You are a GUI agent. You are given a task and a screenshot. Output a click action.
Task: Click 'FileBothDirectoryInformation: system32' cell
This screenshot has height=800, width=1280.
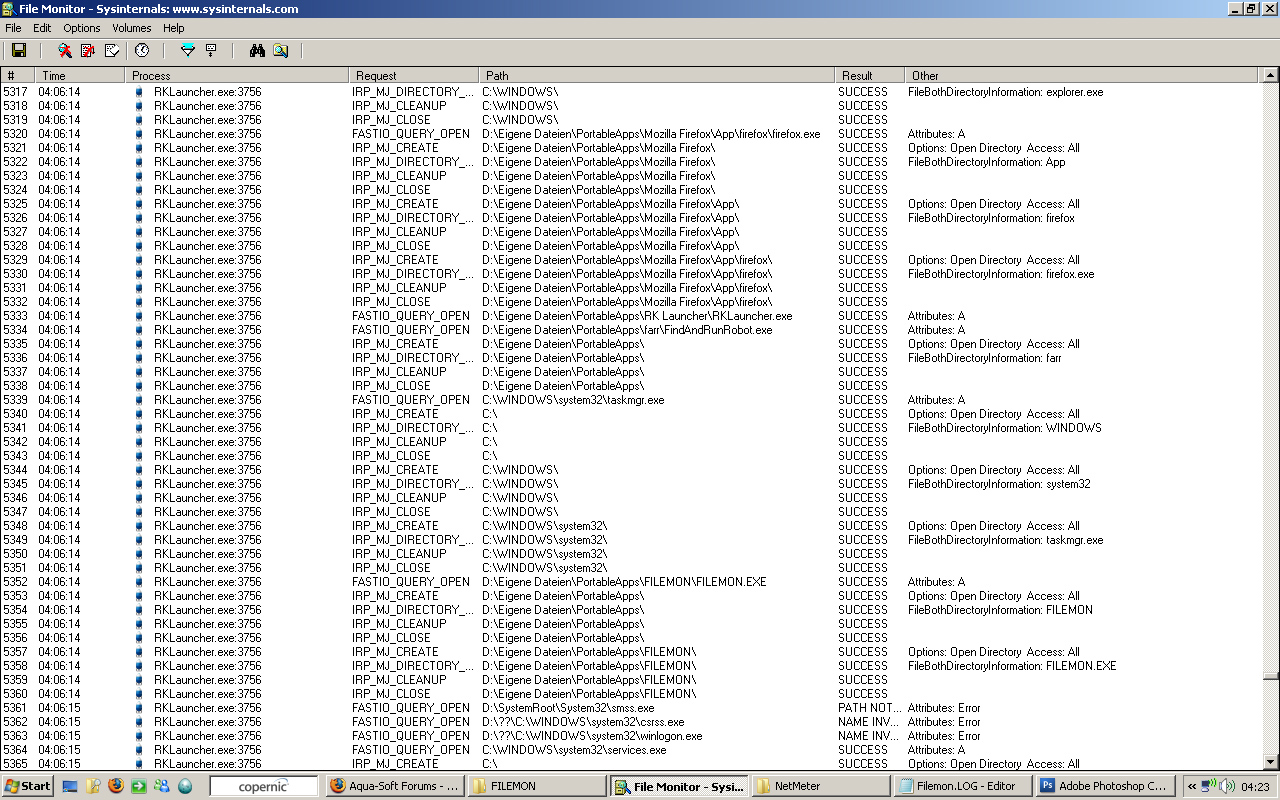click(999, 483)
